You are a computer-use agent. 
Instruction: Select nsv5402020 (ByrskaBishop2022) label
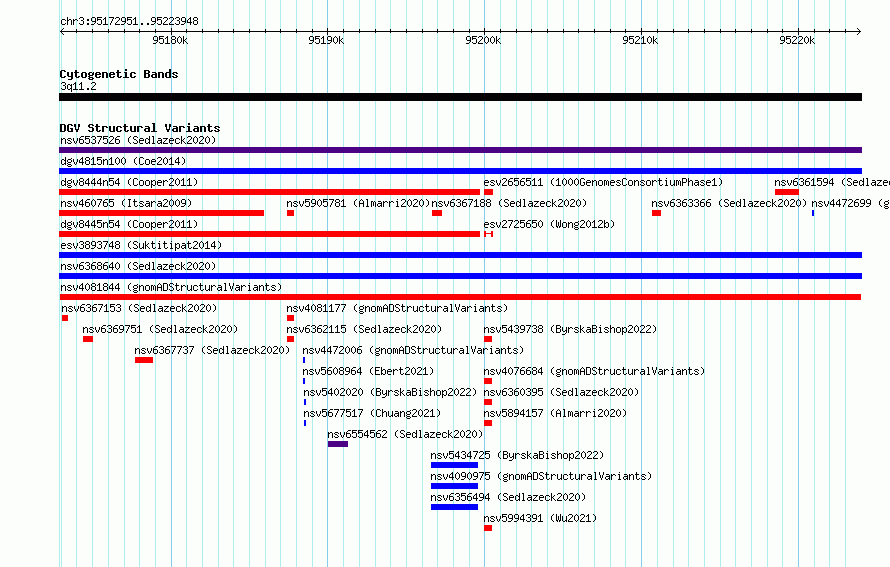(x=390, y=392)
